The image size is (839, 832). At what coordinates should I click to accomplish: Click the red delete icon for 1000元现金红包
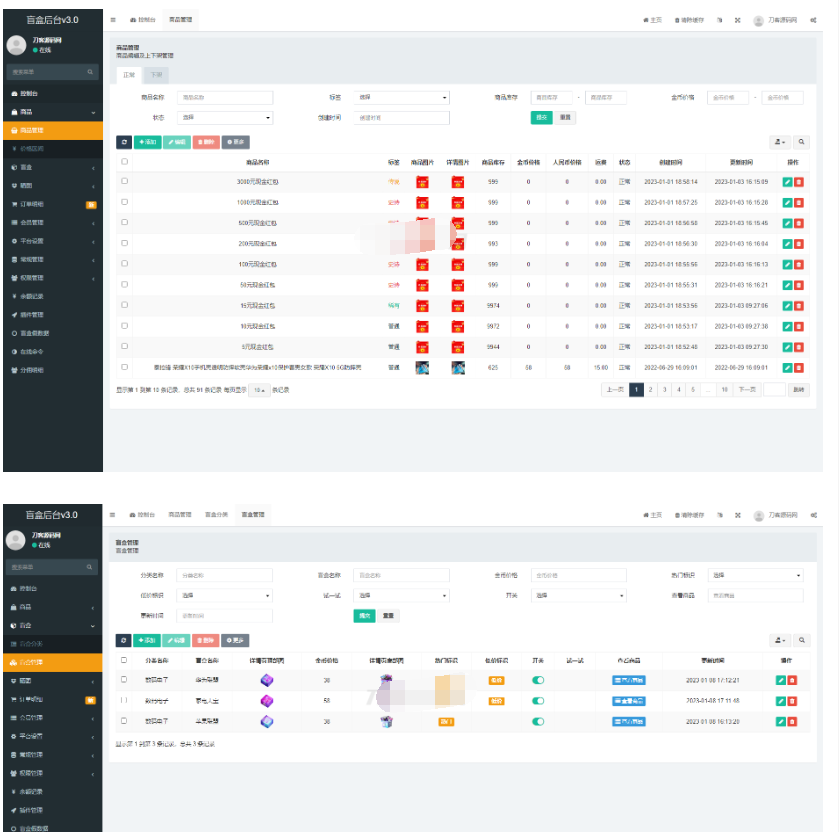[799, 202]
